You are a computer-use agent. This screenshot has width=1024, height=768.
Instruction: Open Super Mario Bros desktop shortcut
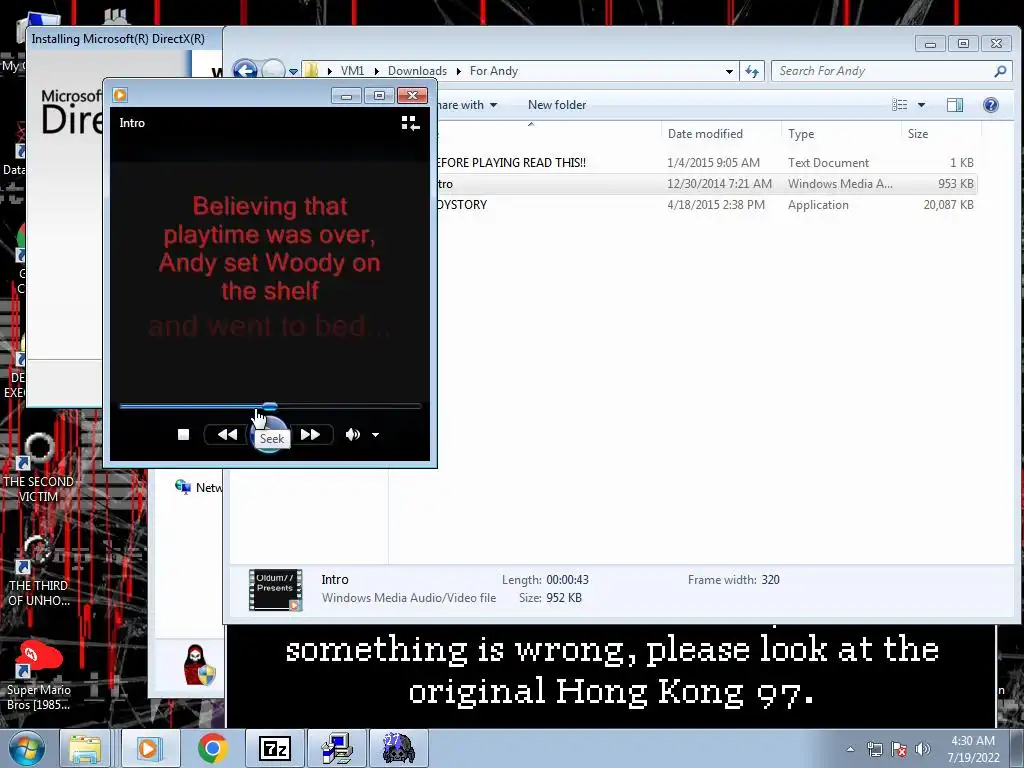pos(38,677)
